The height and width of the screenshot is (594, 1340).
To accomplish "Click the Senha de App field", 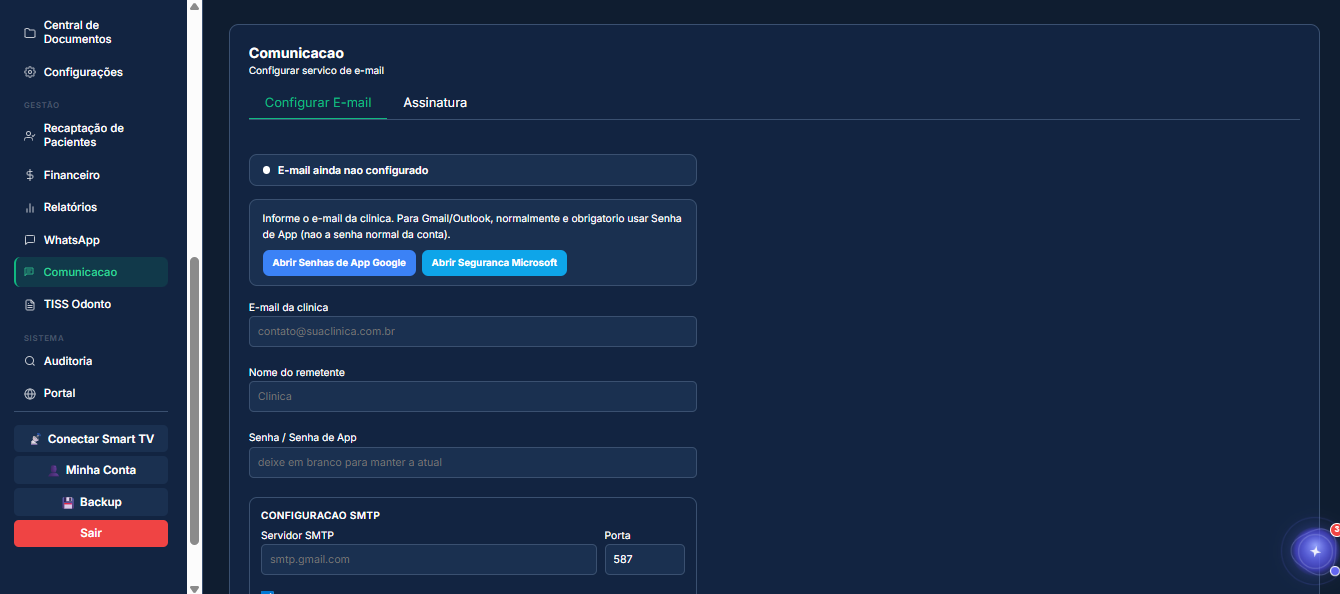I will 472,462.
